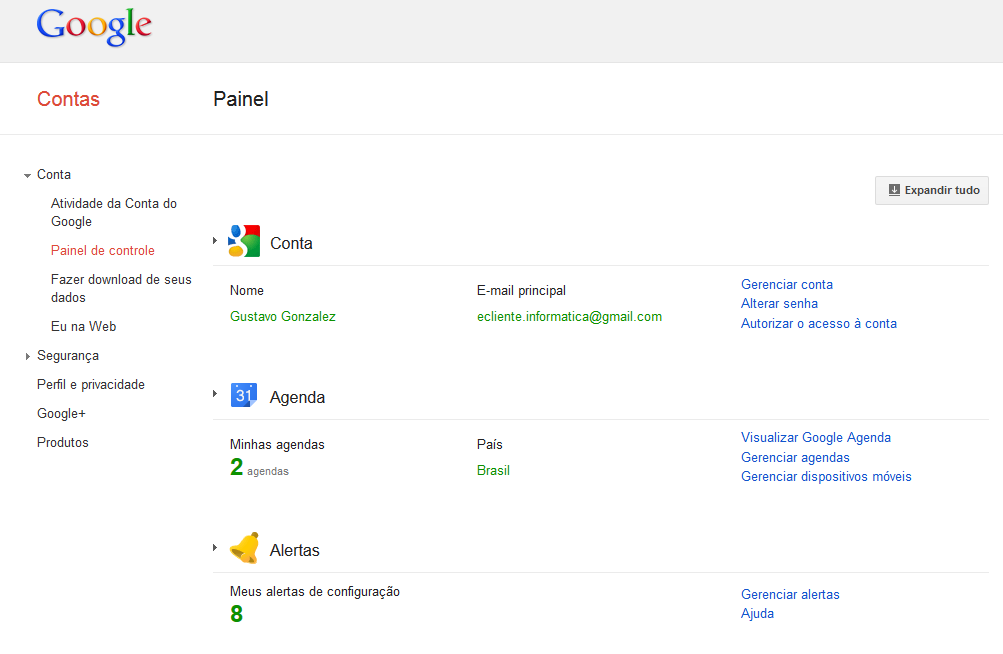Click the Gerenciar agendas link
The width and height of the screenshot is (1003, 654).
pyautogui.click(x=795, y=458)
